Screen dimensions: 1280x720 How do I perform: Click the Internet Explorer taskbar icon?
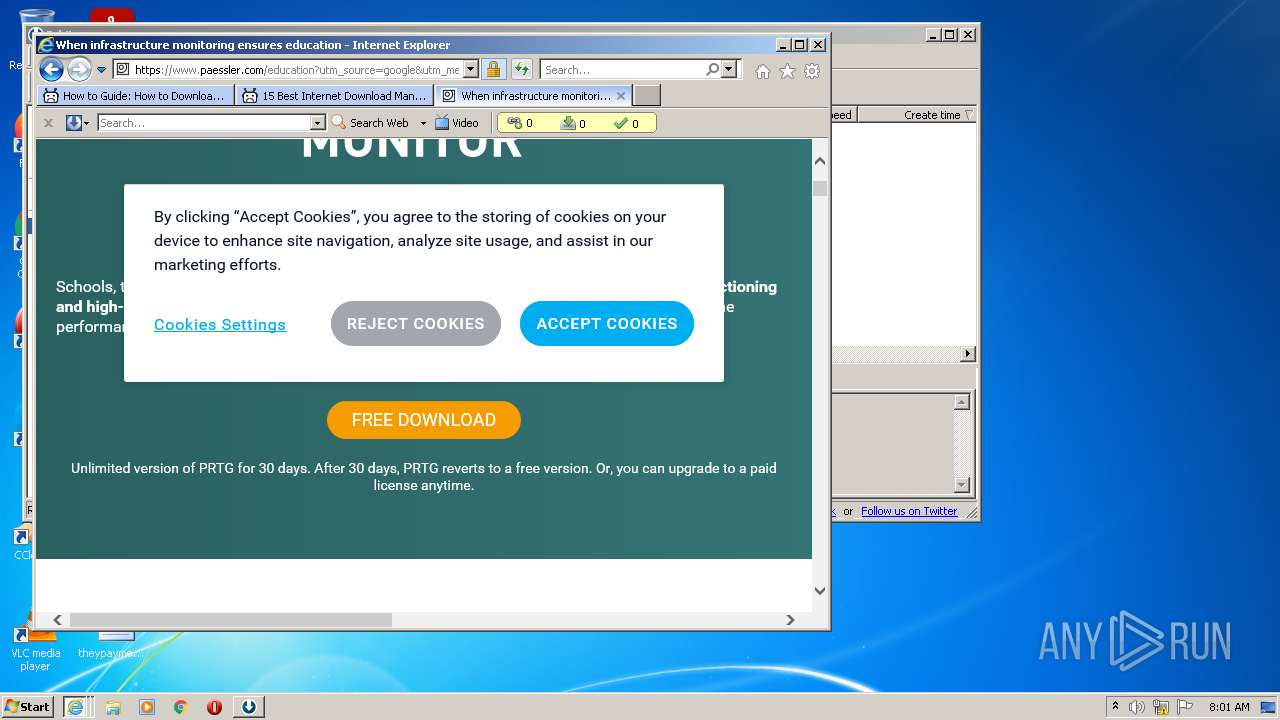coord(76,707)
